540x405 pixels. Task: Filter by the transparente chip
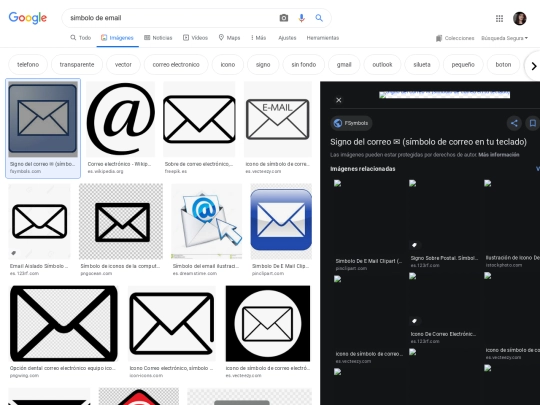[x=77, y=65]
